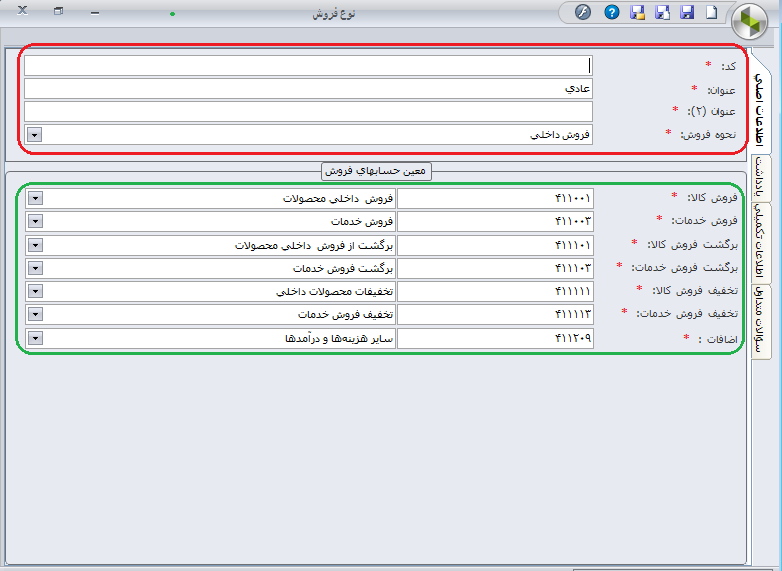
Task: Click account code field ۴۱۱۱۱۱
Action: pos(495,291)
